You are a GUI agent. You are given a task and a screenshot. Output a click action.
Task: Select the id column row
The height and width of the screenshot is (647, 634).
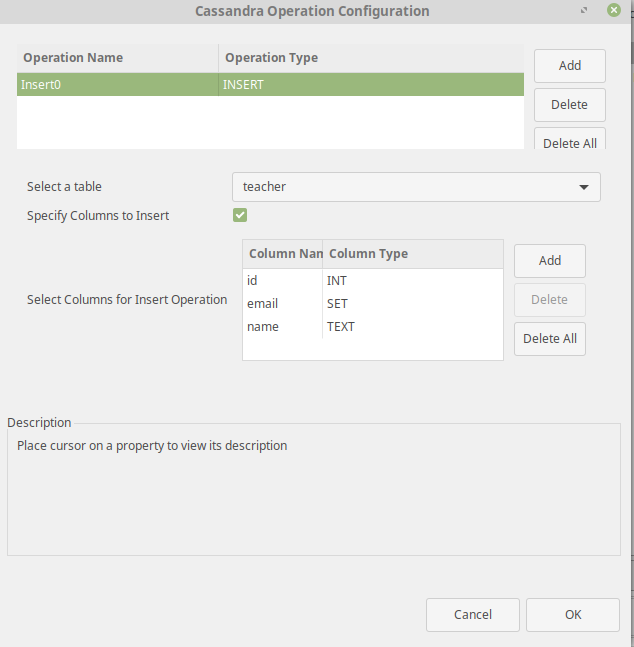point(373,281)
